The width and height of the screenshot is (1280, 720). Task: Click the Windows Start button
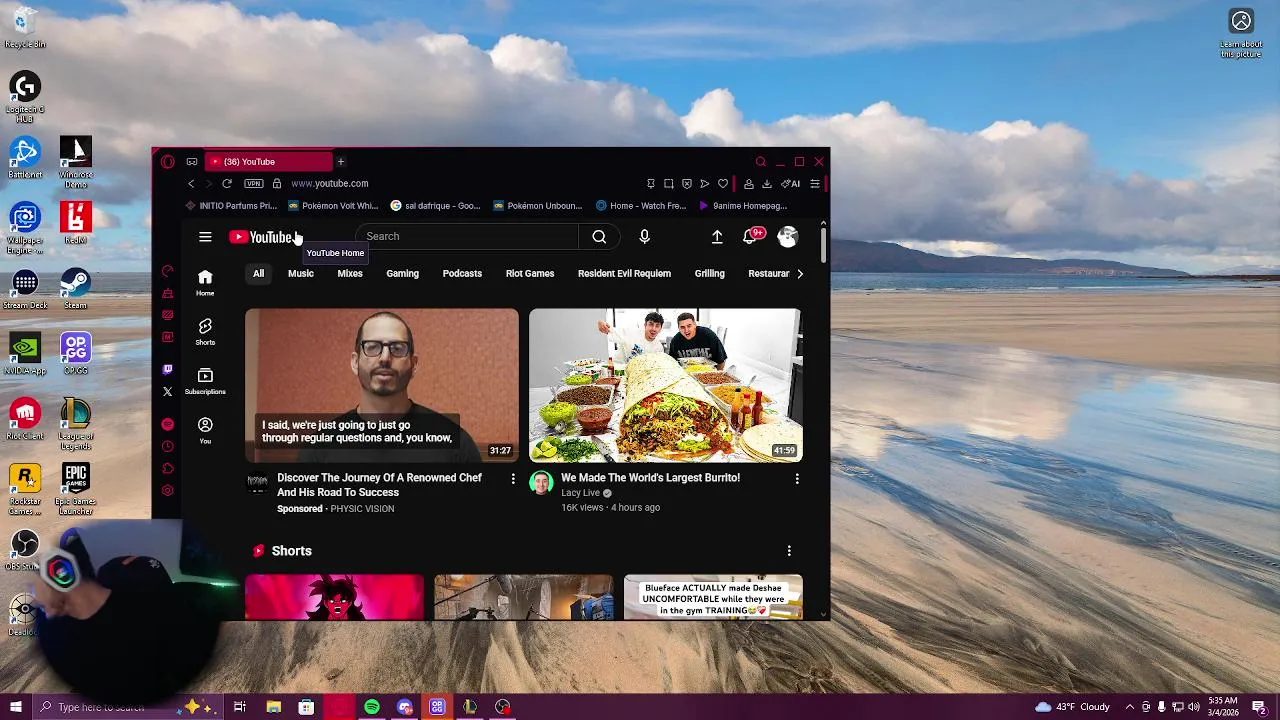[x=16, y=707]
